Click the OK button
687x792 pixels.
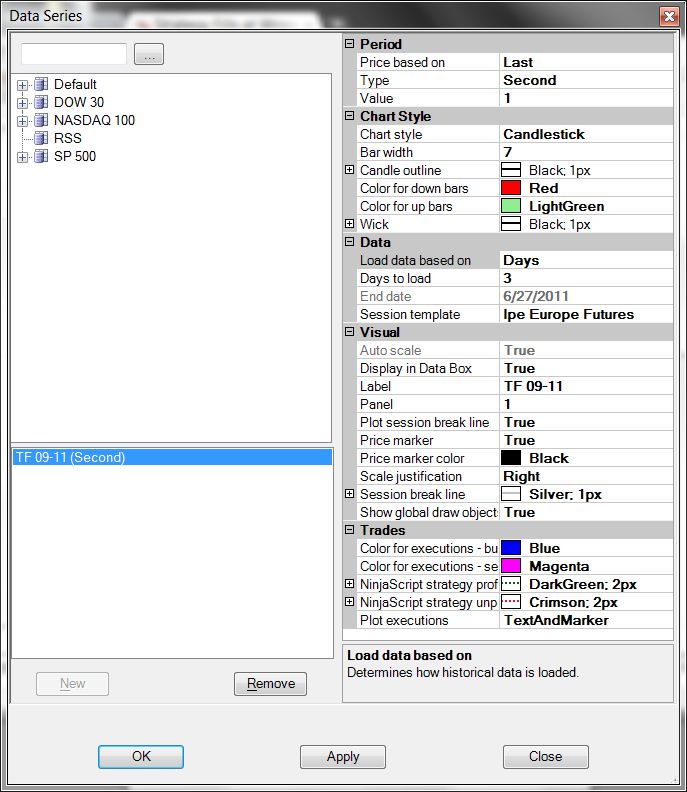point(141,756)
